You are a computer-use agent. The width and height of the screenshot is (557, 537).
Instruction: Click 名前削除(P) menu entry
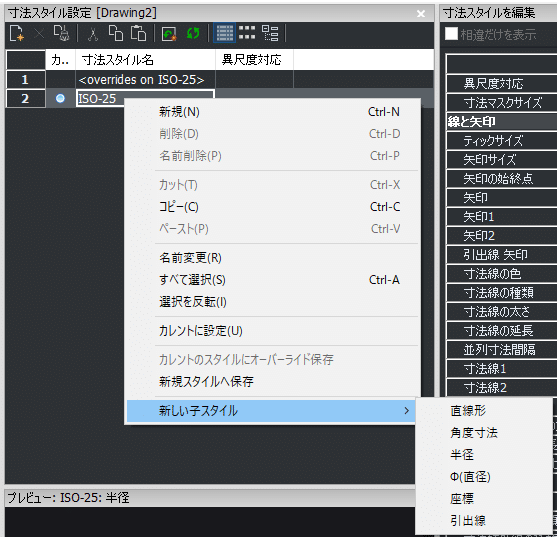pos(273,156)
